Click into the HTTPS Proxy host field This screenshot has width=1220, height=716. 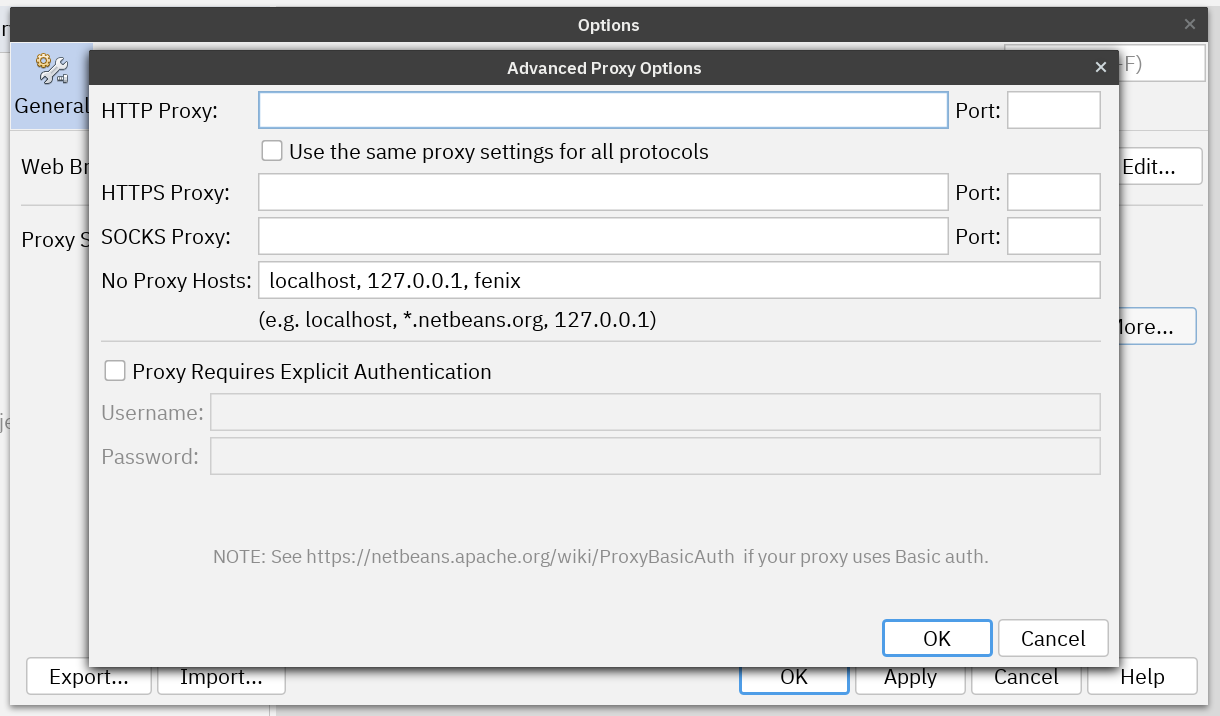click(x=603, y=192)
